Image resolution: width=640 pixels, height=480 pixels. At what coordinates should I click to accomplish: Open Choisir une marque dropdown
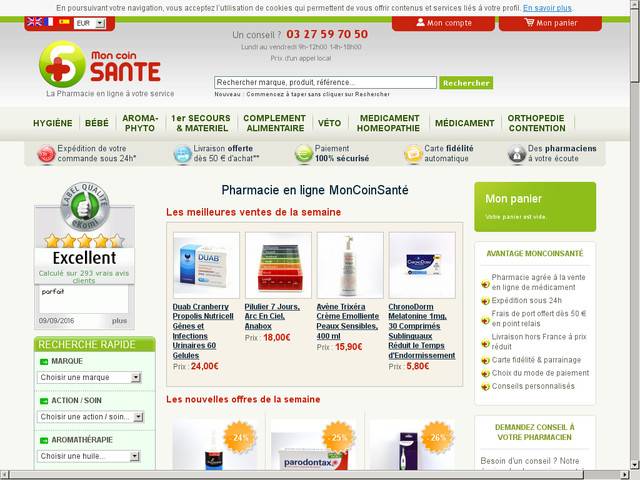pos(89,378)
